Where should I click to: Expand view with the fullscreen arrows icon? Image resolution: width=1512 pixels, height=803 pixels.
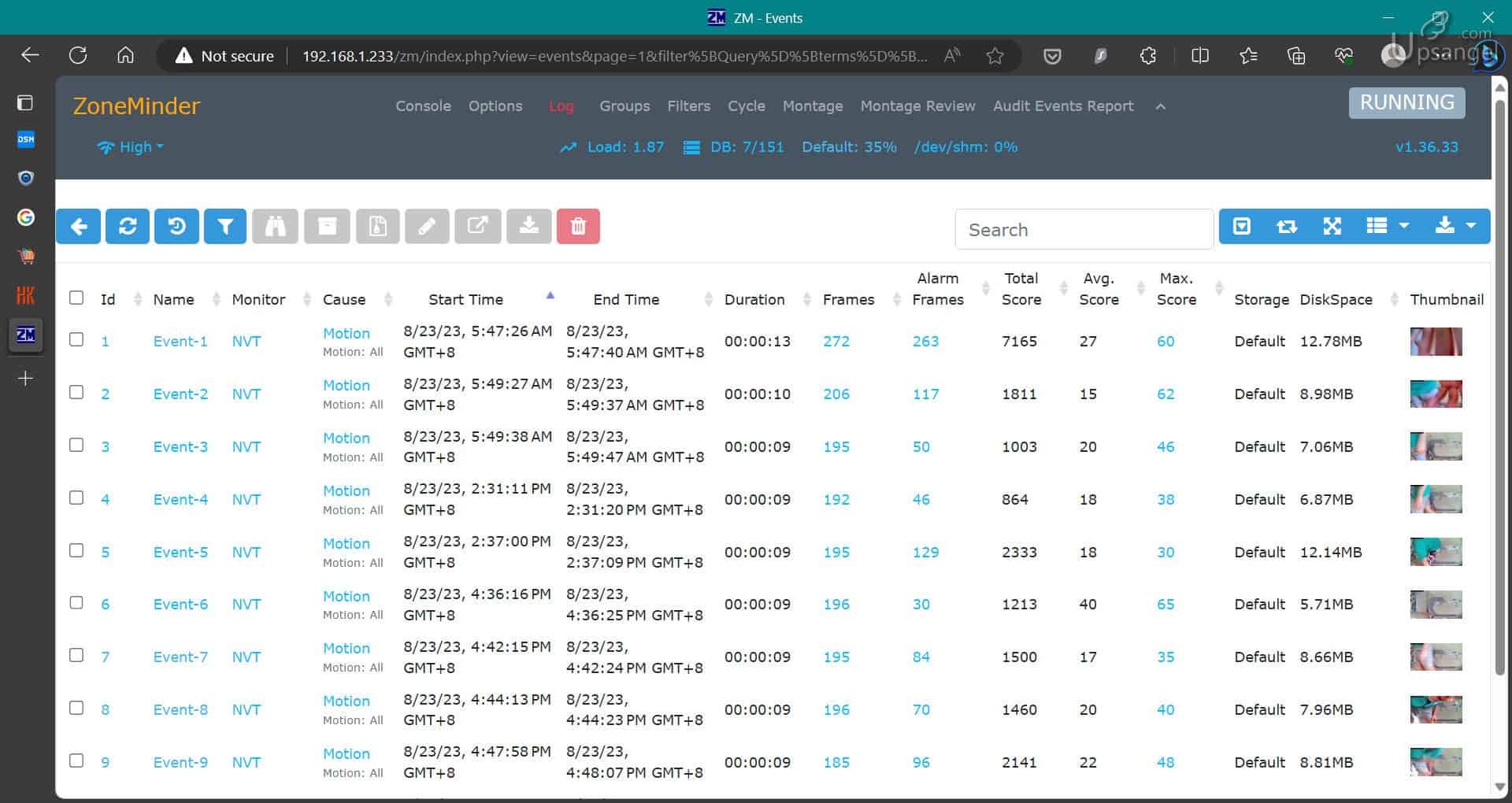coord(1332,226)
